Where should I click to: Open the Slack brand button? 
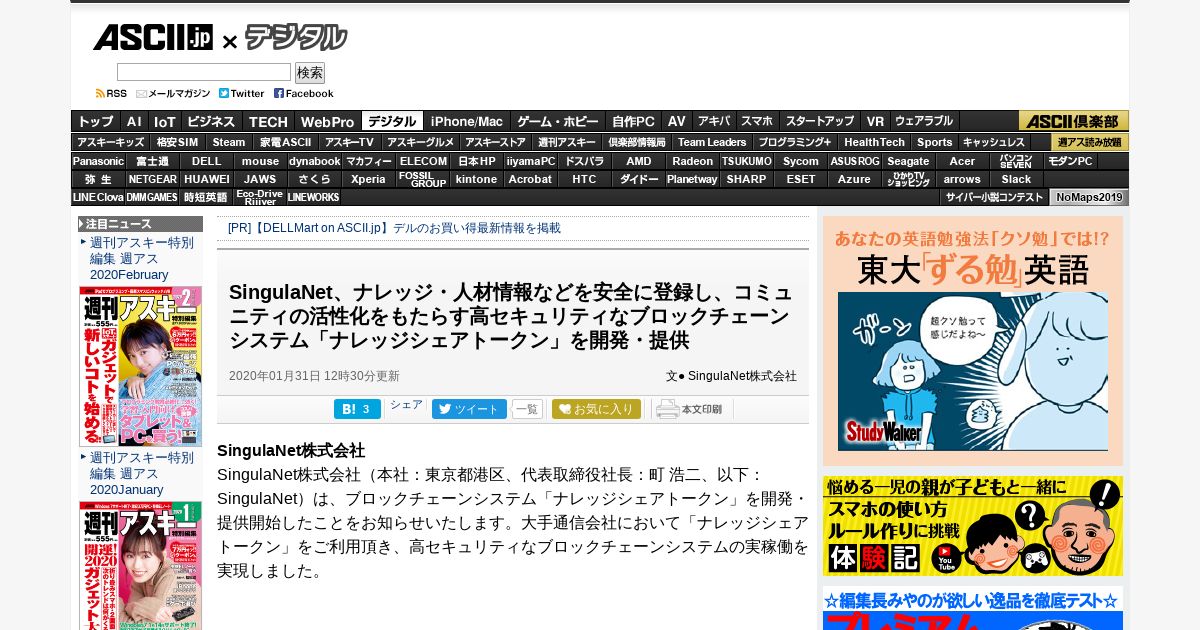[x=1017, y=179]
